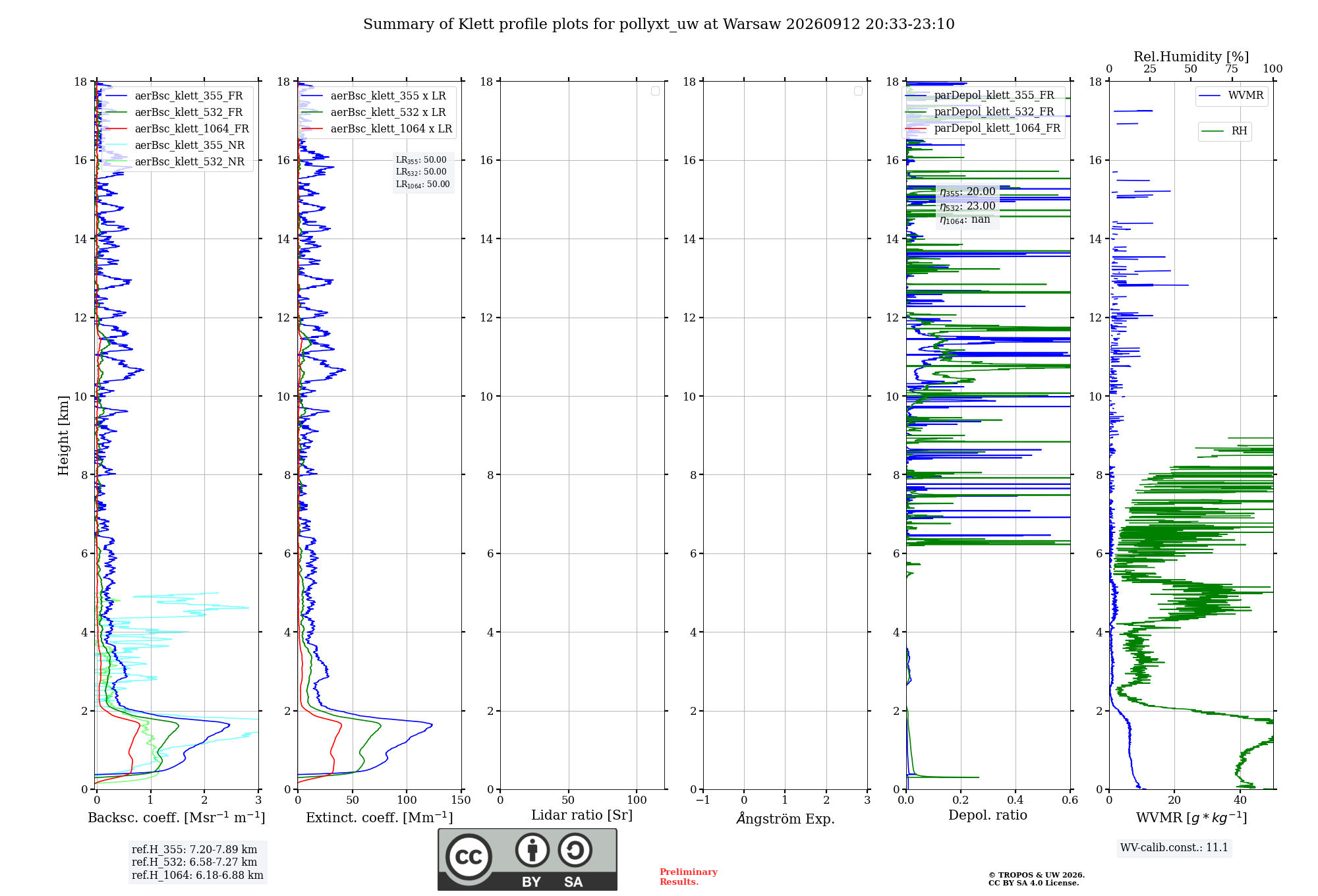Image resolution: width=1318 pixels, height=896 pixels.
Task: Select legend entry aerBsc_klett_532_FR
Action: tap(188, 113)
